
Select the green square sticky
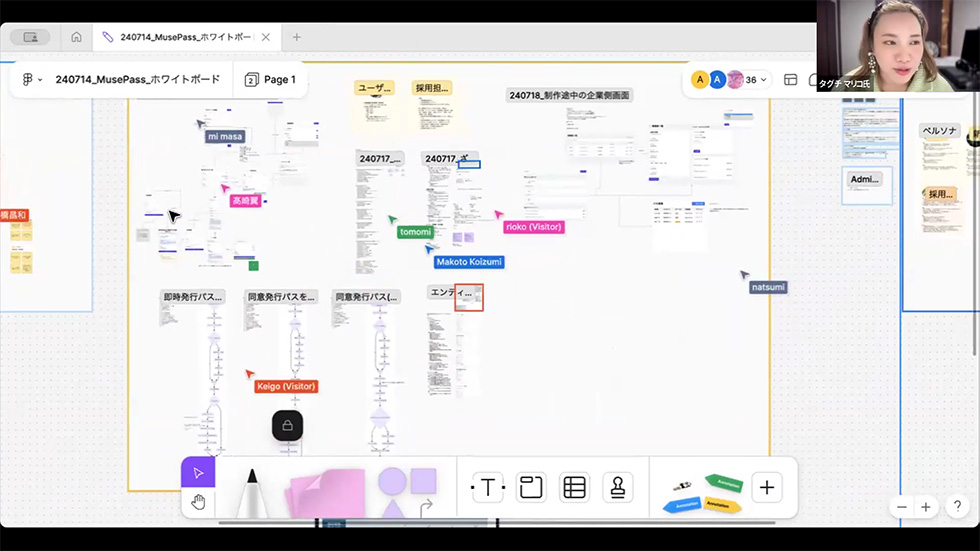click(x=254, y=266)
